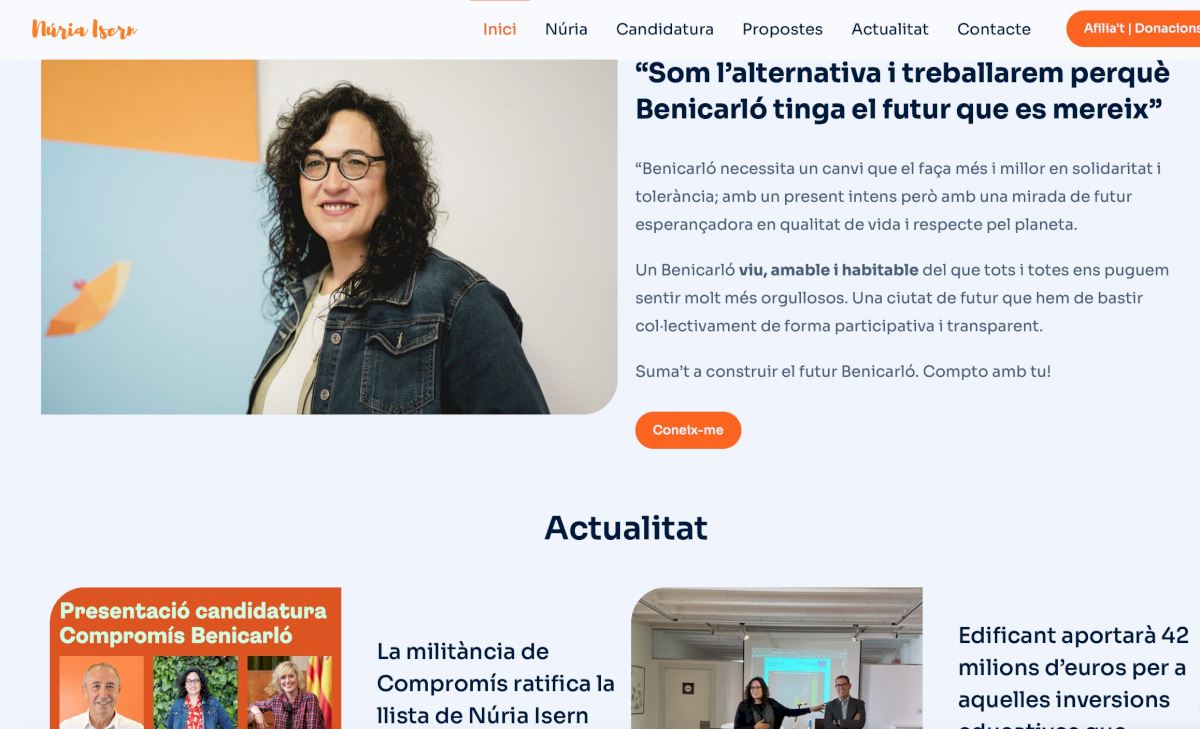Open article La militància de Compromís ratifica
This screenshot has height=729, width=1200.
coord(495,683)
